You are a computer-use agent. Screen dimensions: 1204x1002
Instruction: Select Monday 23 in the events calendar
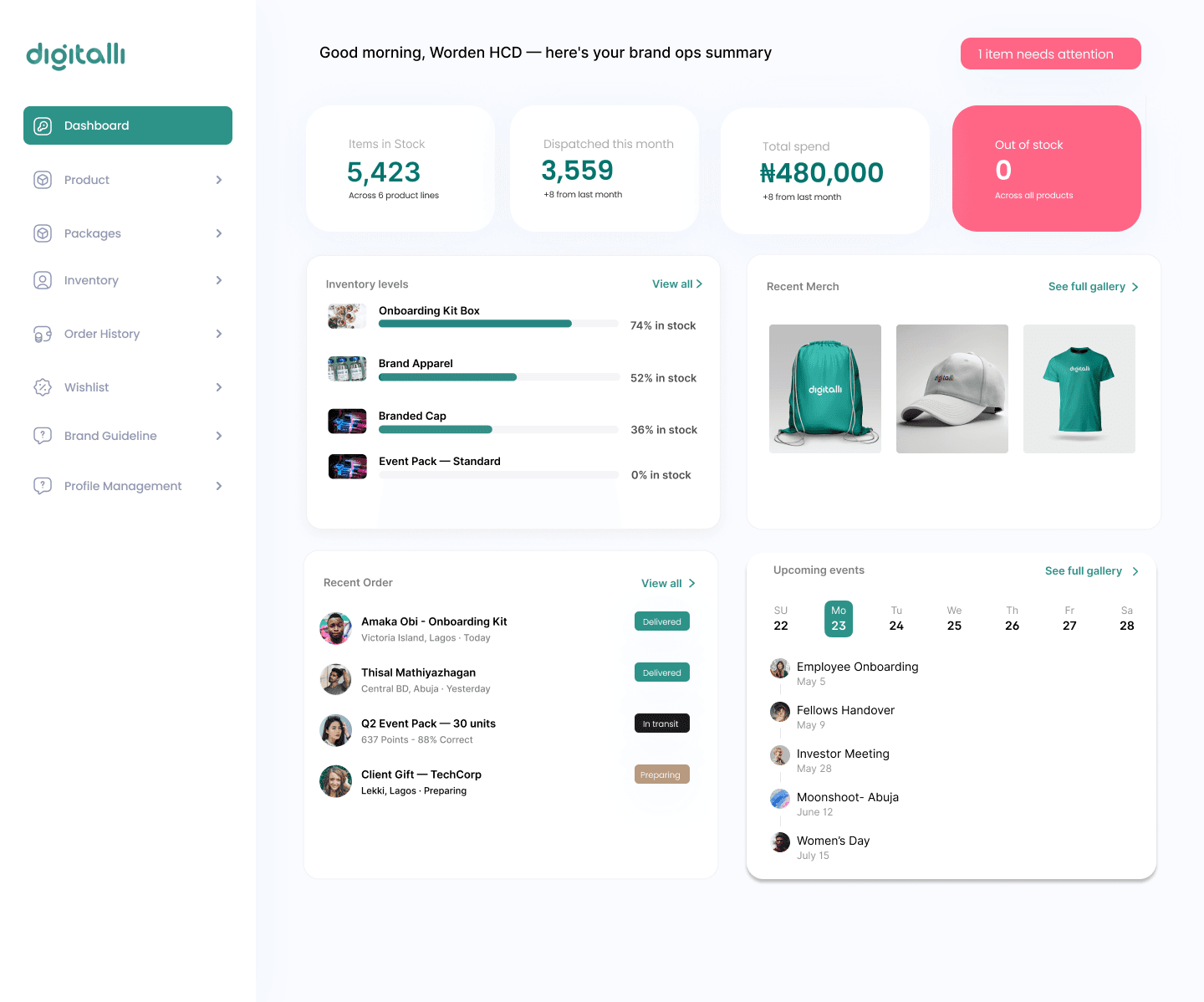pos(839,618)
